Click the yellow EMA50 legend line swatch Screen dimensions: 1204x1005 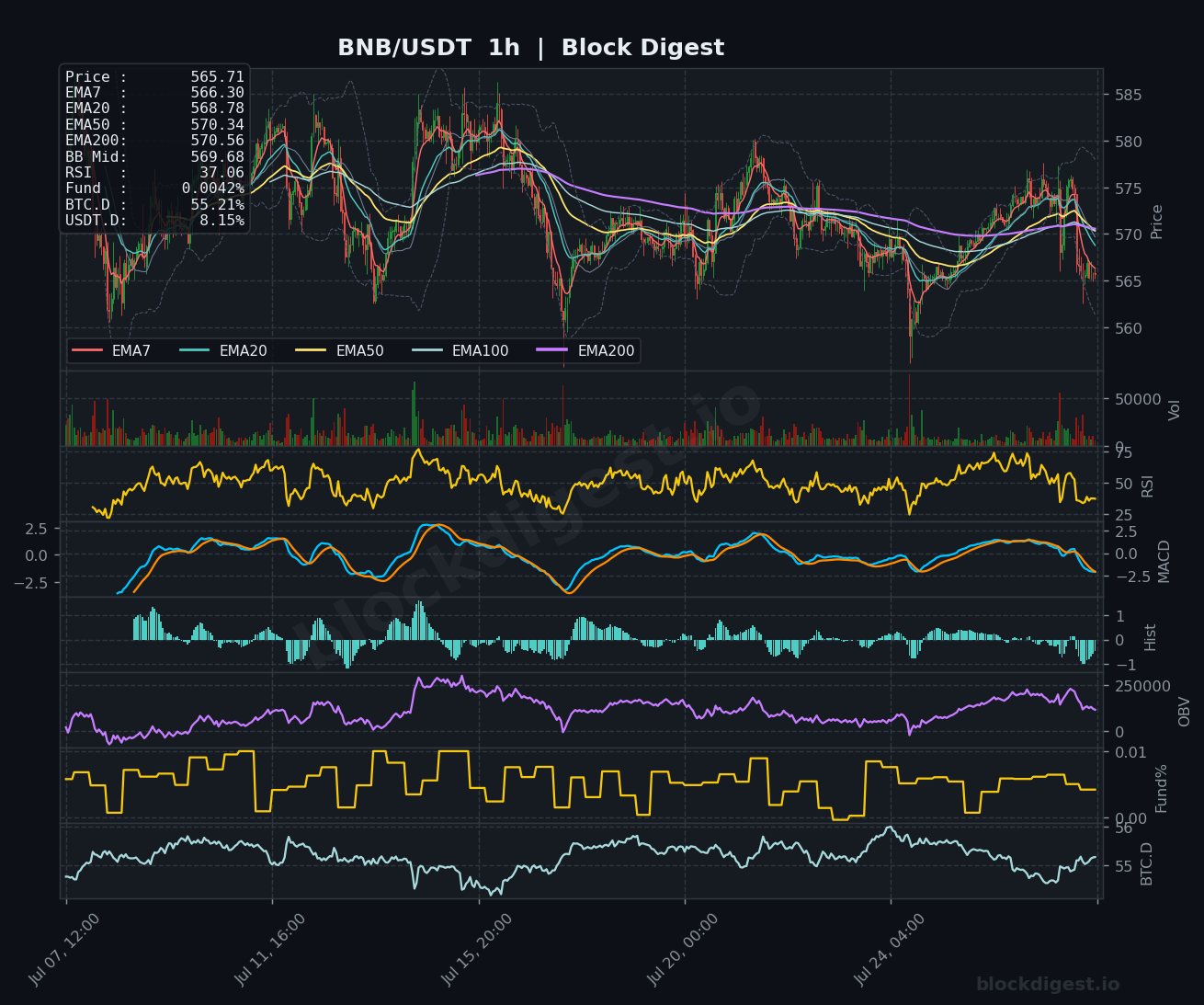312,350
